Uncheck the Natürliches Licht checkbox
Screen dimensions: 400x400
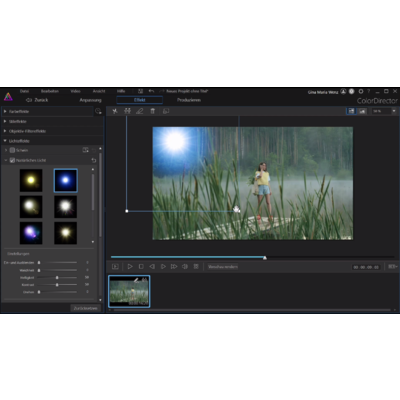point(12,160)
